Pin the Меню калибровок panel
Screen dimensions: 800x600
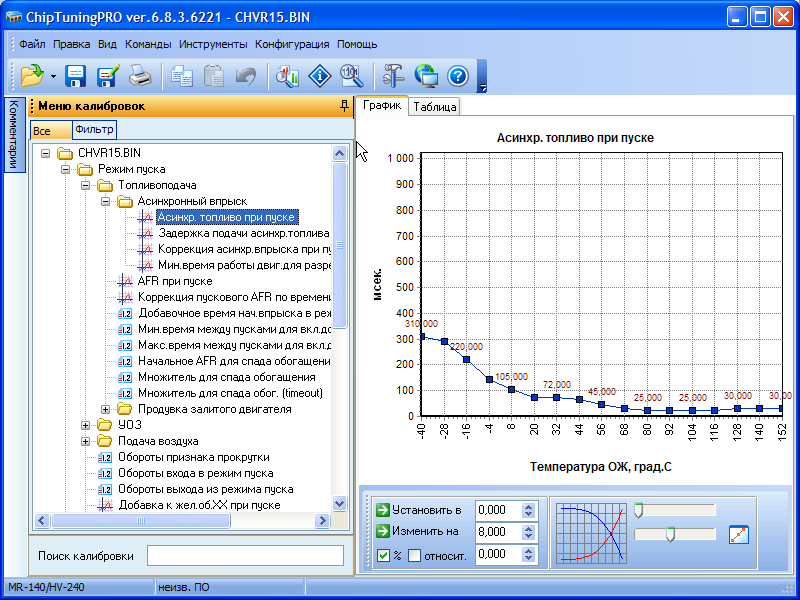tap(344, 105)
